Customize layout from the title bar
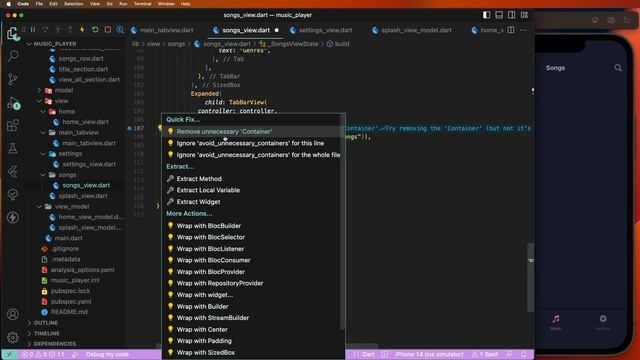This screenshot has height=360, width=640. 524,15
